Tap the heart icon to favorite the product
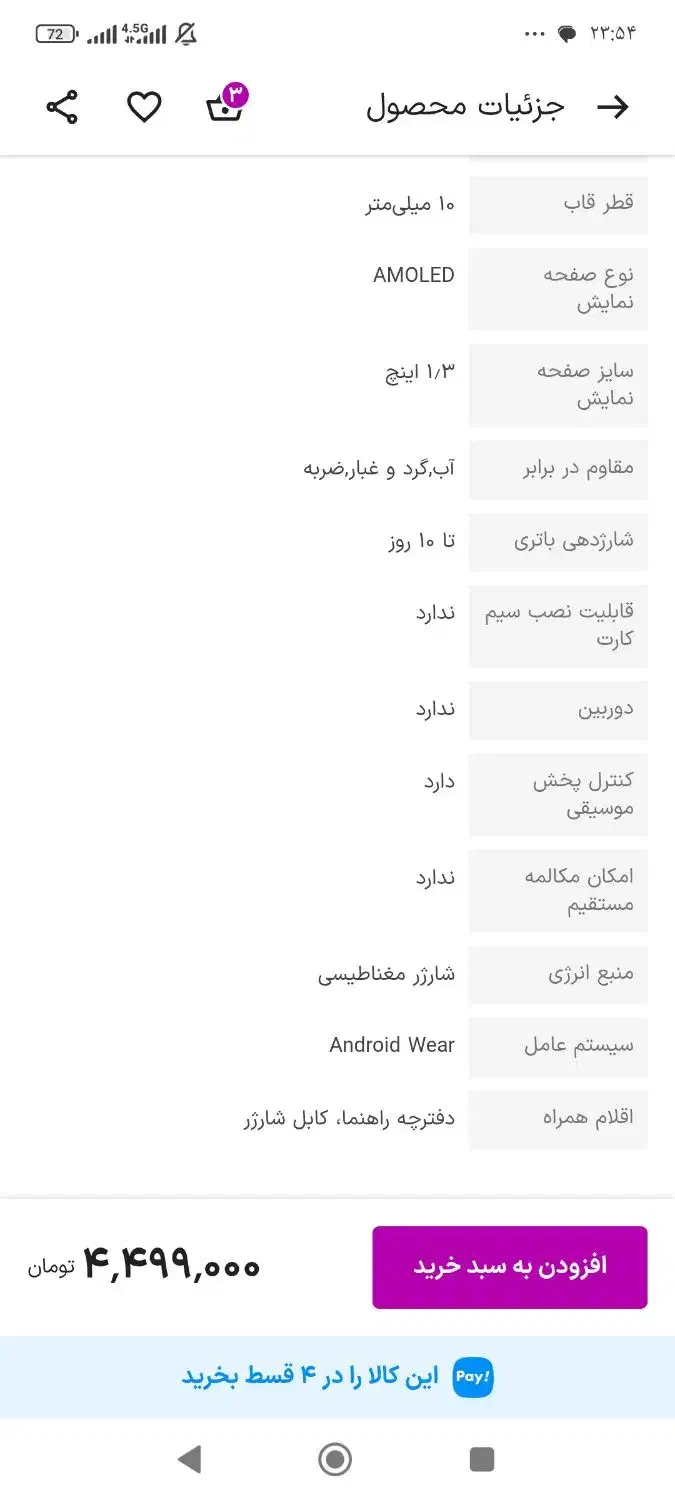The width and height of the screenshot is (675, 1500). (x=144, y=105)
